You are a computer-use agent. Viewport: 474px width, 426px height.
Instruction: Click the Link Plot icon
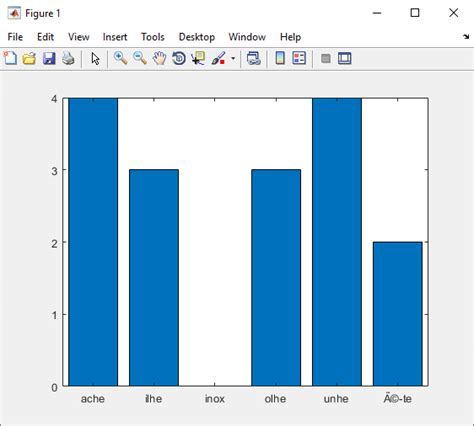pos(254,59)
